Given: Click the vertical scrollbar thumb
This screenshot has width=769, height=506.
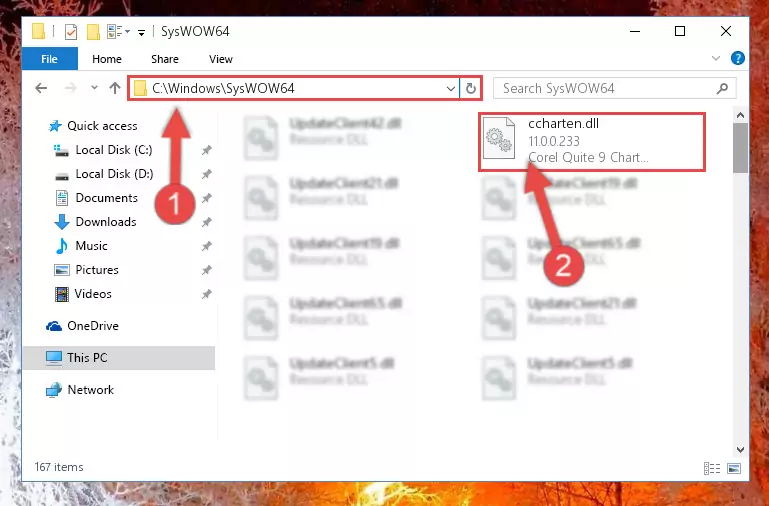Looking at the screenshot, I should [x=741, y=148].
